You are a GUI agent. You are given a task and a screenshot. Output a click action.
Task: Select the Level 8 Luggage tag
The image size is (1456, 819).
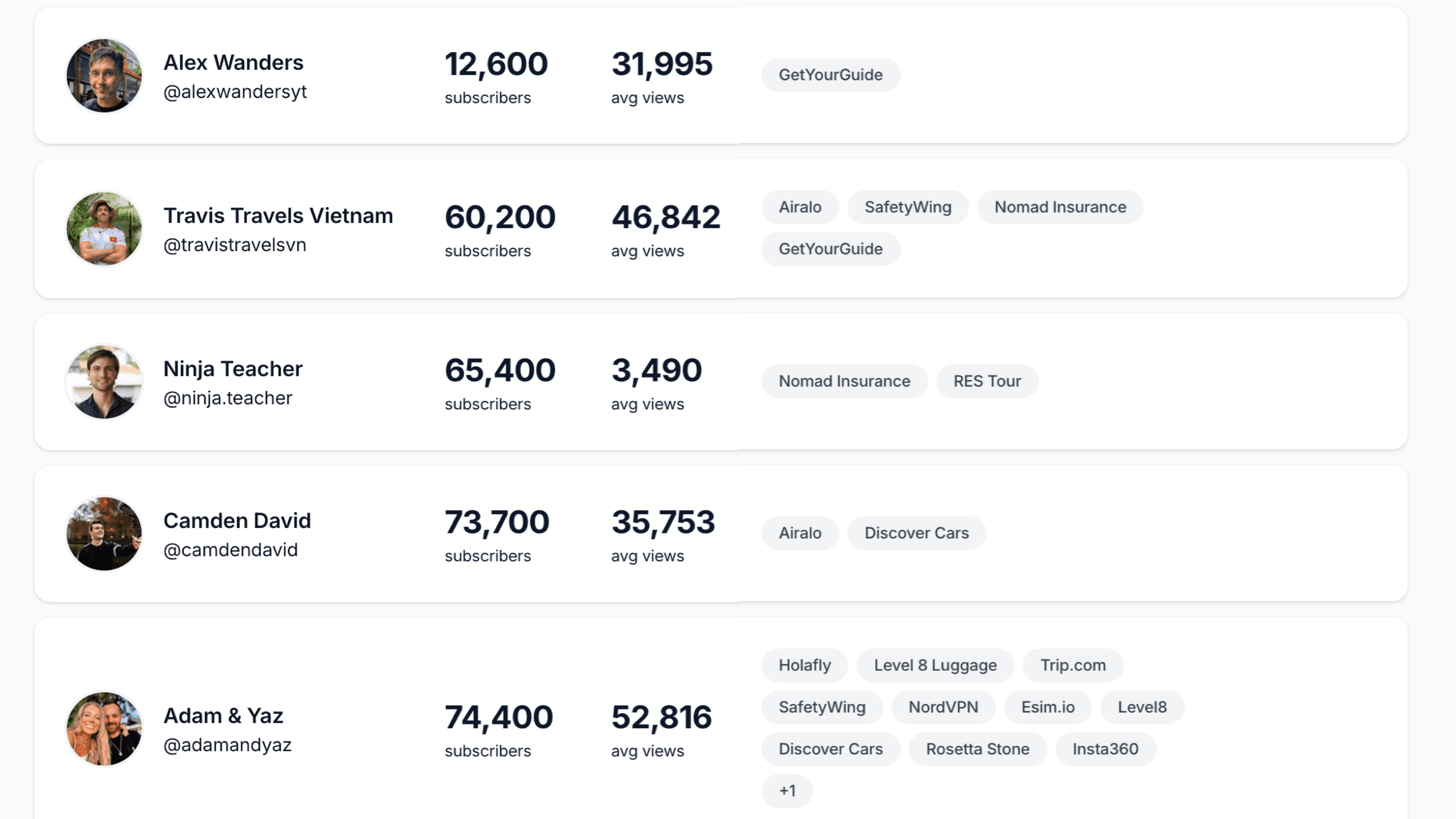click(936, 665)
